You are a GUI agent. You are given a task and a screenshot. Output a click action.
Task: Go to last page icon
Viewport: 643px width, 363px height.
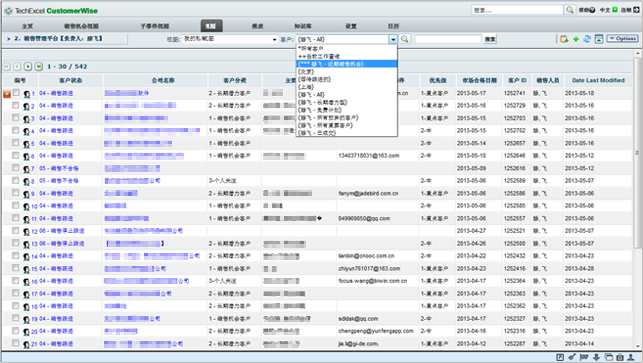tap(39, 66)
